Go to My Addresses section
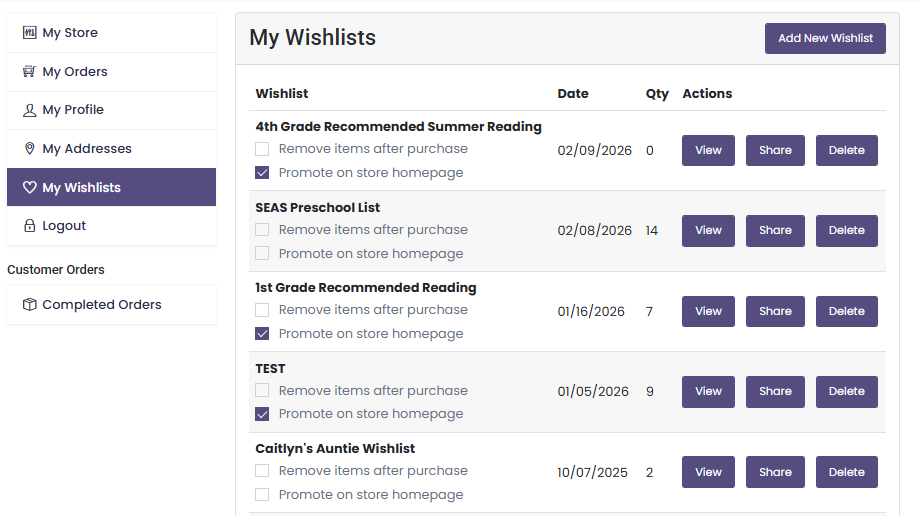The image size is (918, 516). [x=86, y=149]
